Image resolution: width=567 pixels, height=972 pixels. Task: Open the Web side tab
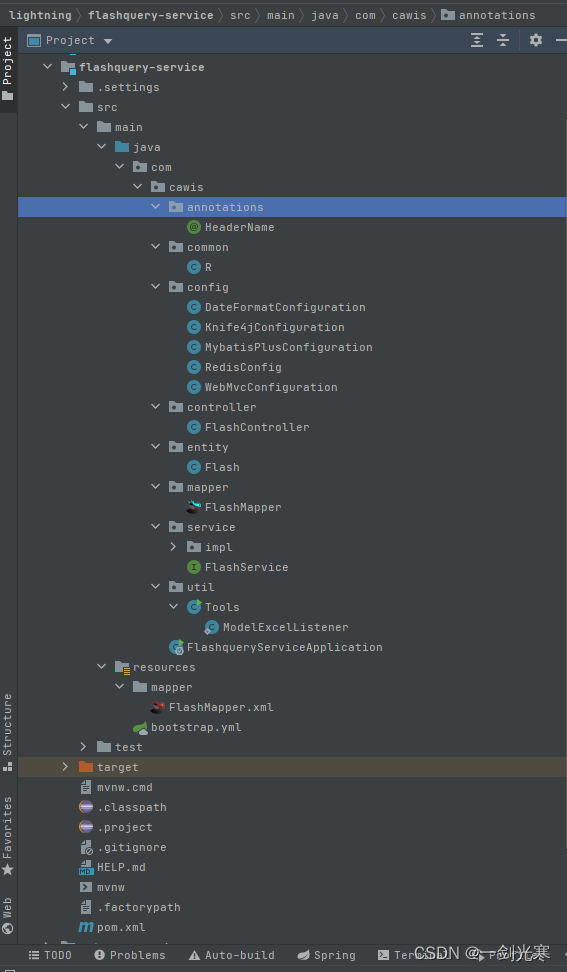7,916
